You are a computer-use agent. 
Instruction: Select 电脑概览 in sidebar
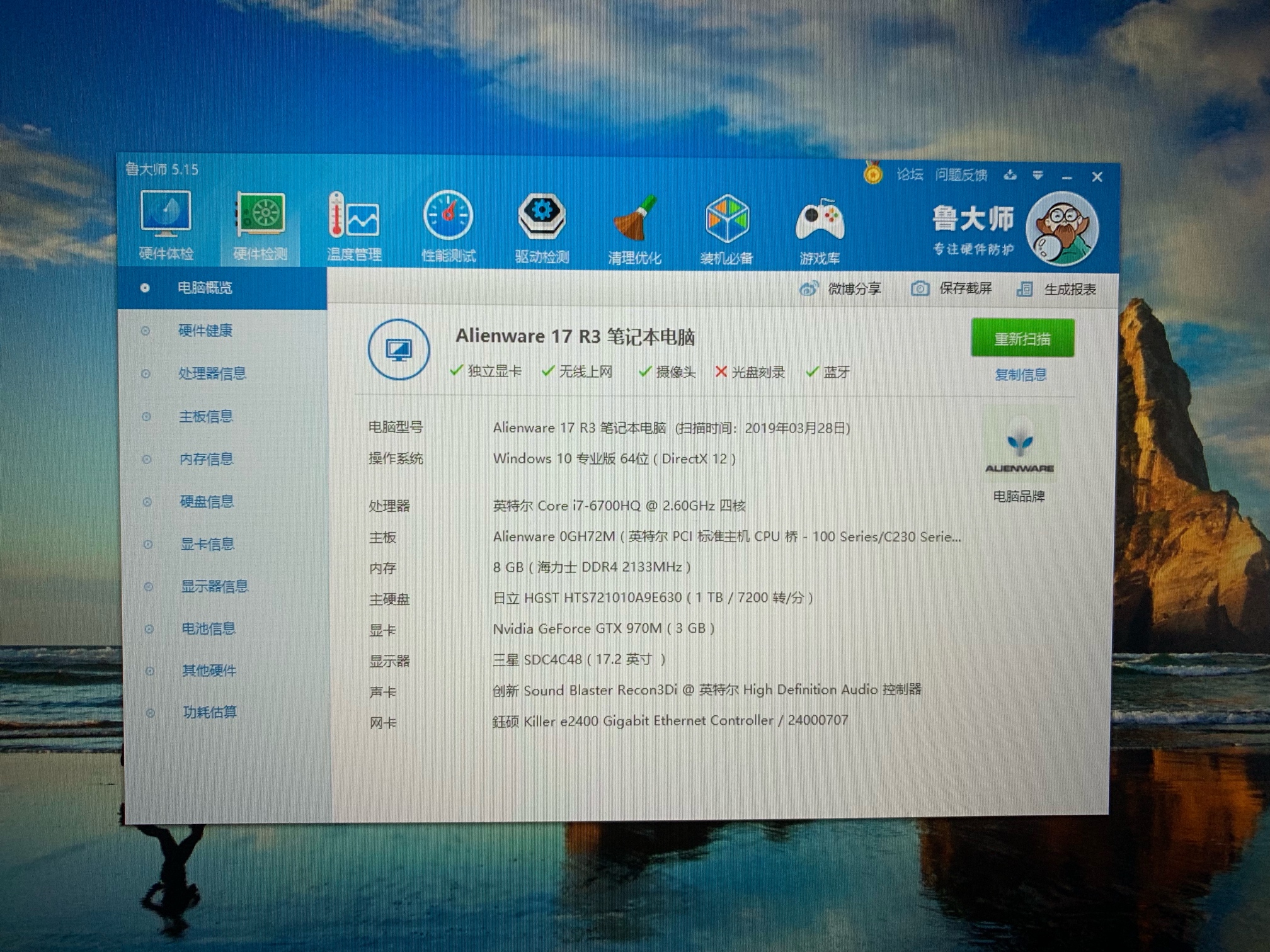click(222, 288)
